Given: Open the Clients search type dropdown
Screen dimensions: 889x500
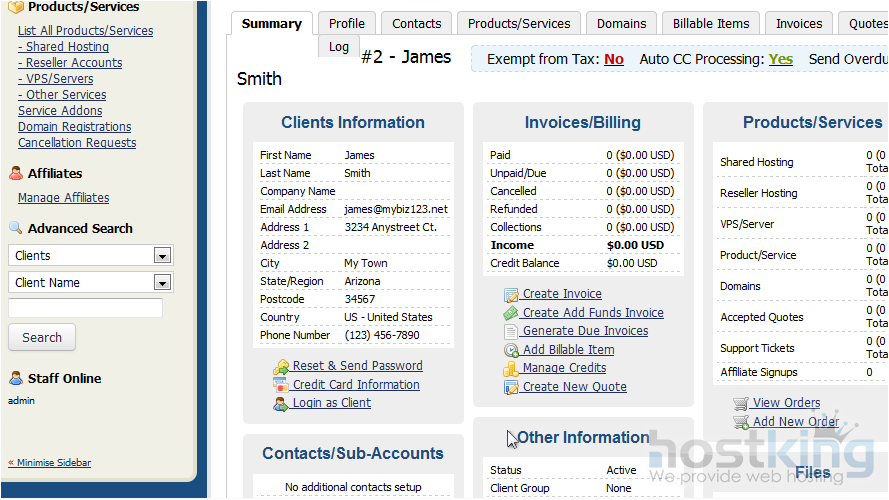Looking at the screenshot, I should coord(162,256).
